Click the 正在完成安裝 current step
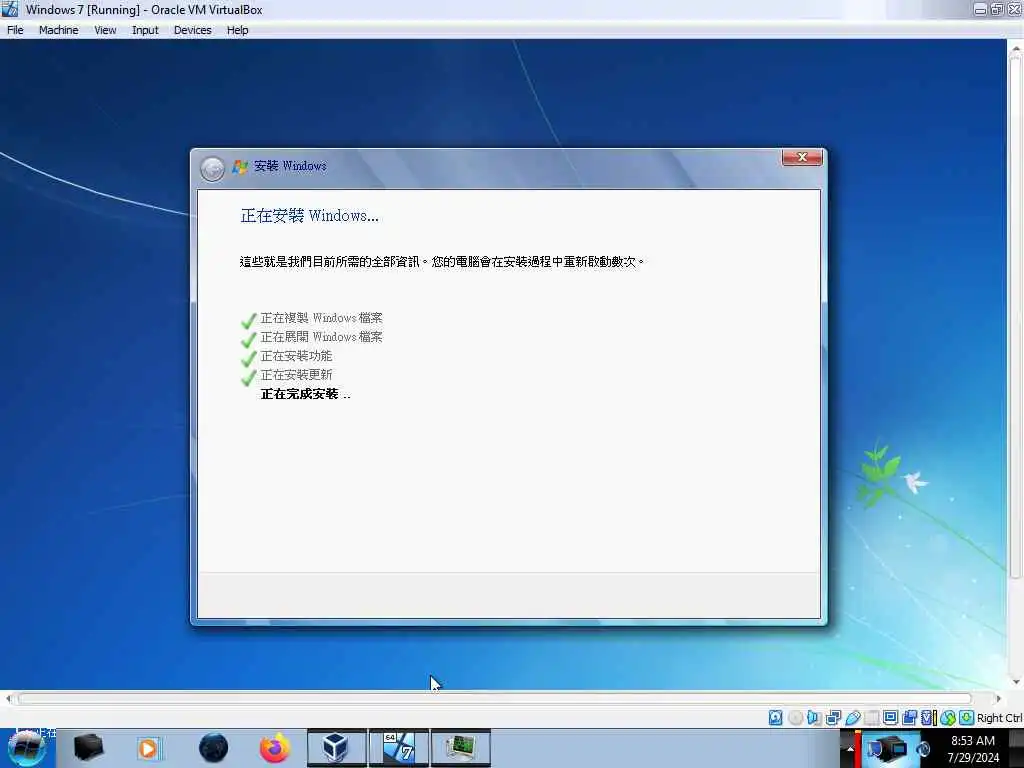This screenshot has height=768, width=1024. pyautogui.click(x=305, y=394)
